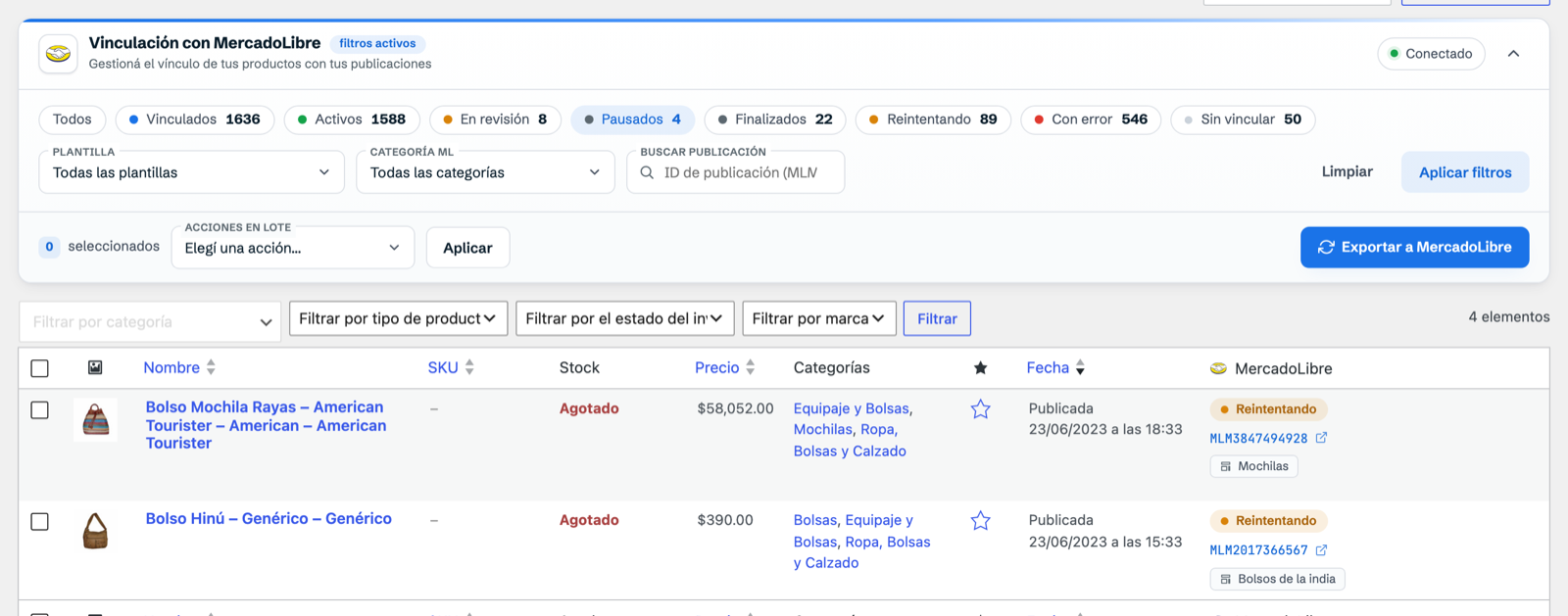The height and width of the screenshot is (616, 1568).
Task: Click Exportar a MercadoLibre button
Action: point(1414,247)
